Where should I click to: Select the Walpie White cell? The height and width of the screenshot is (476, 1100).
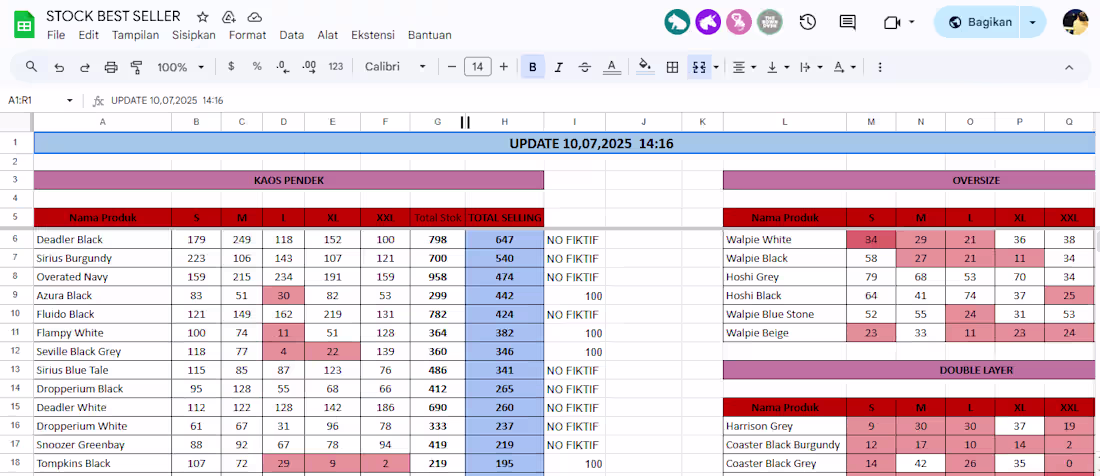(784, 240)
